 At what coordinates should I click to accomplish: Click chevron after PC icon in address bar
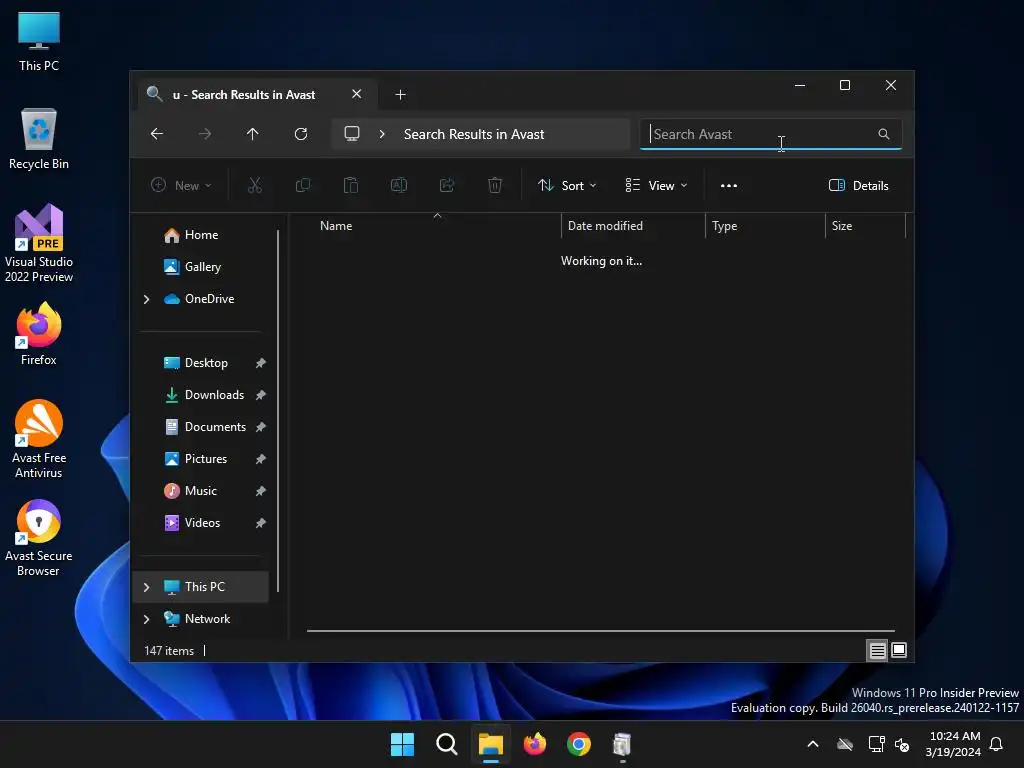click(x=382, y=134)
